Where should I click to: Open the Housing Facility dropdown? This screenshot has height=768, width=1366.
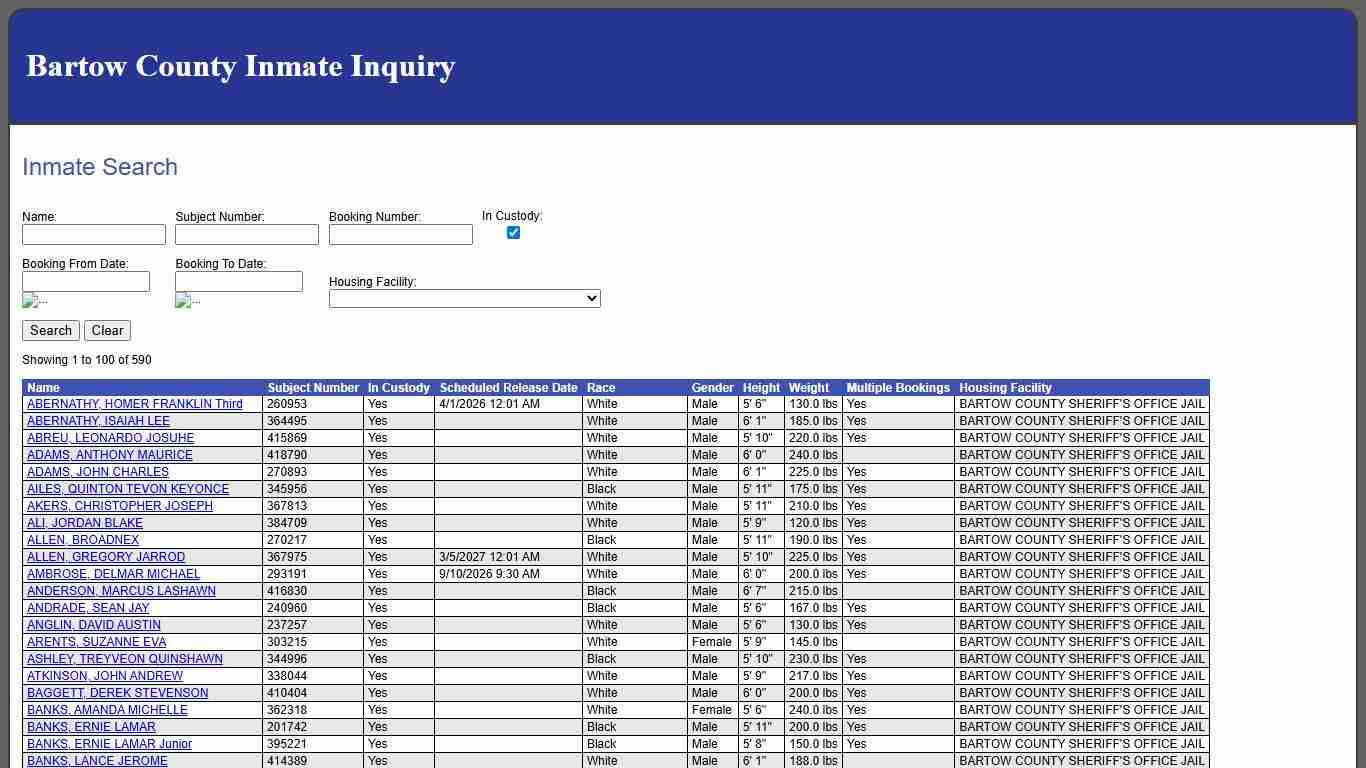(463, 298)
